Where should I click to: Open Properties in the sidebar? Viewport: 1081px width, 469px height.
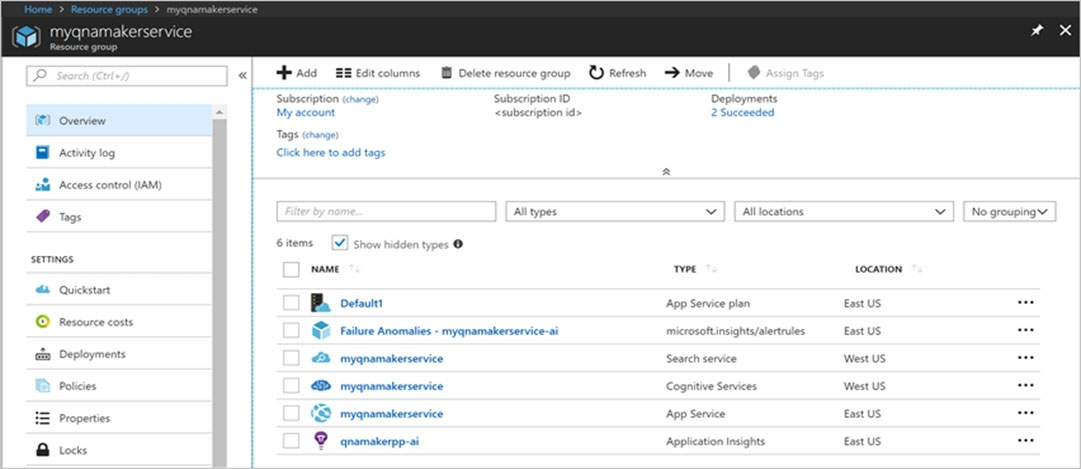pyautogui.click(x=119, y=418)
